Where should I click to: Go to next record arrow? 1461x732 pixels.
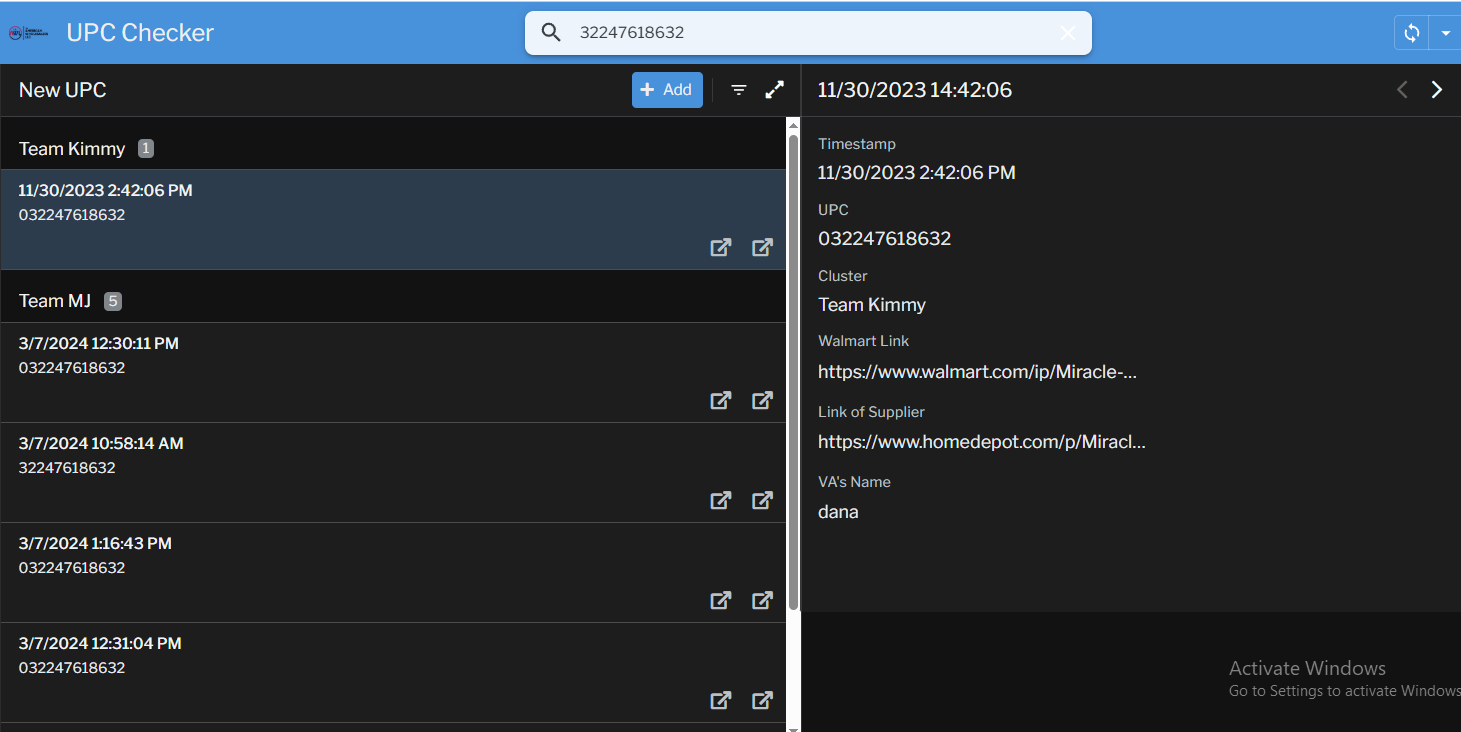coord(1437,90)
